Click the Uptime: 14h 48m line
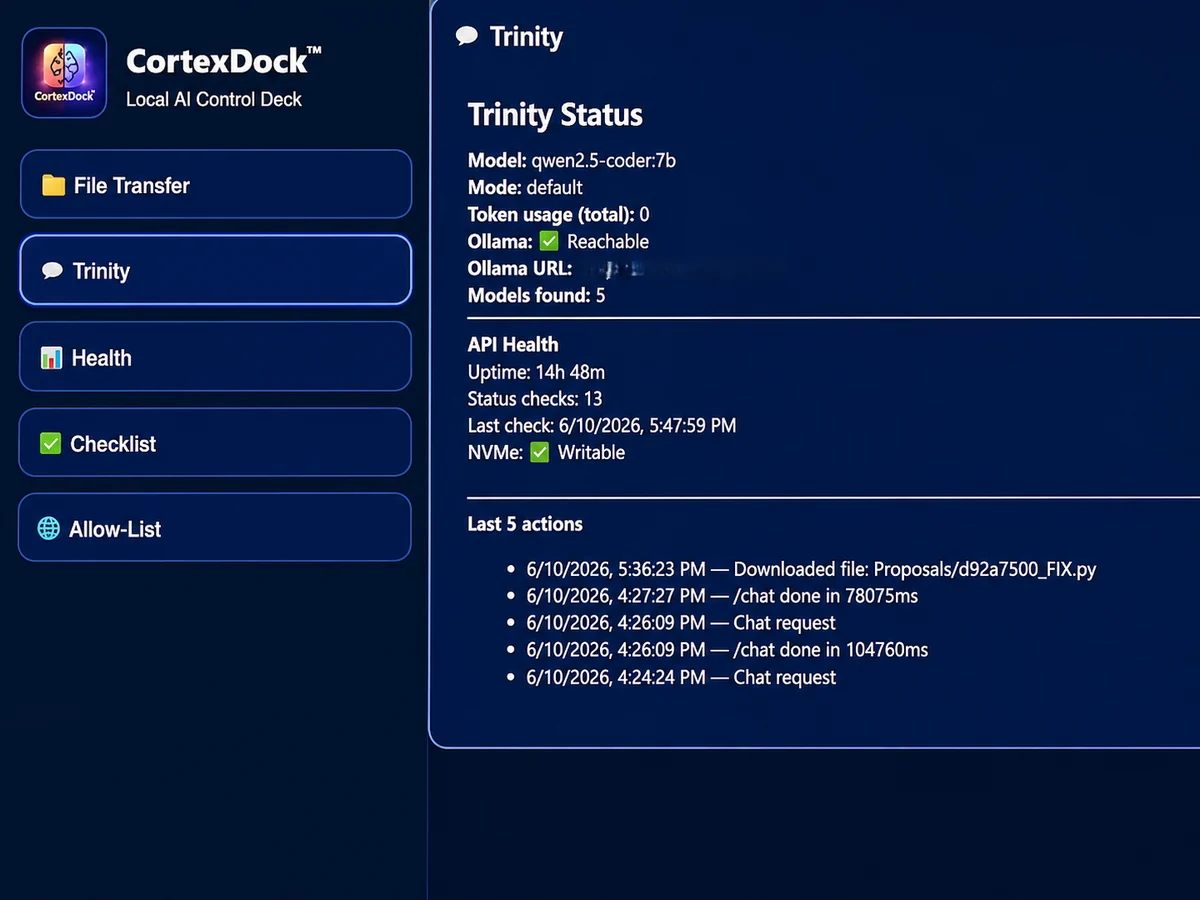This screenshot has width=1200, height=900. pos(536,372)
